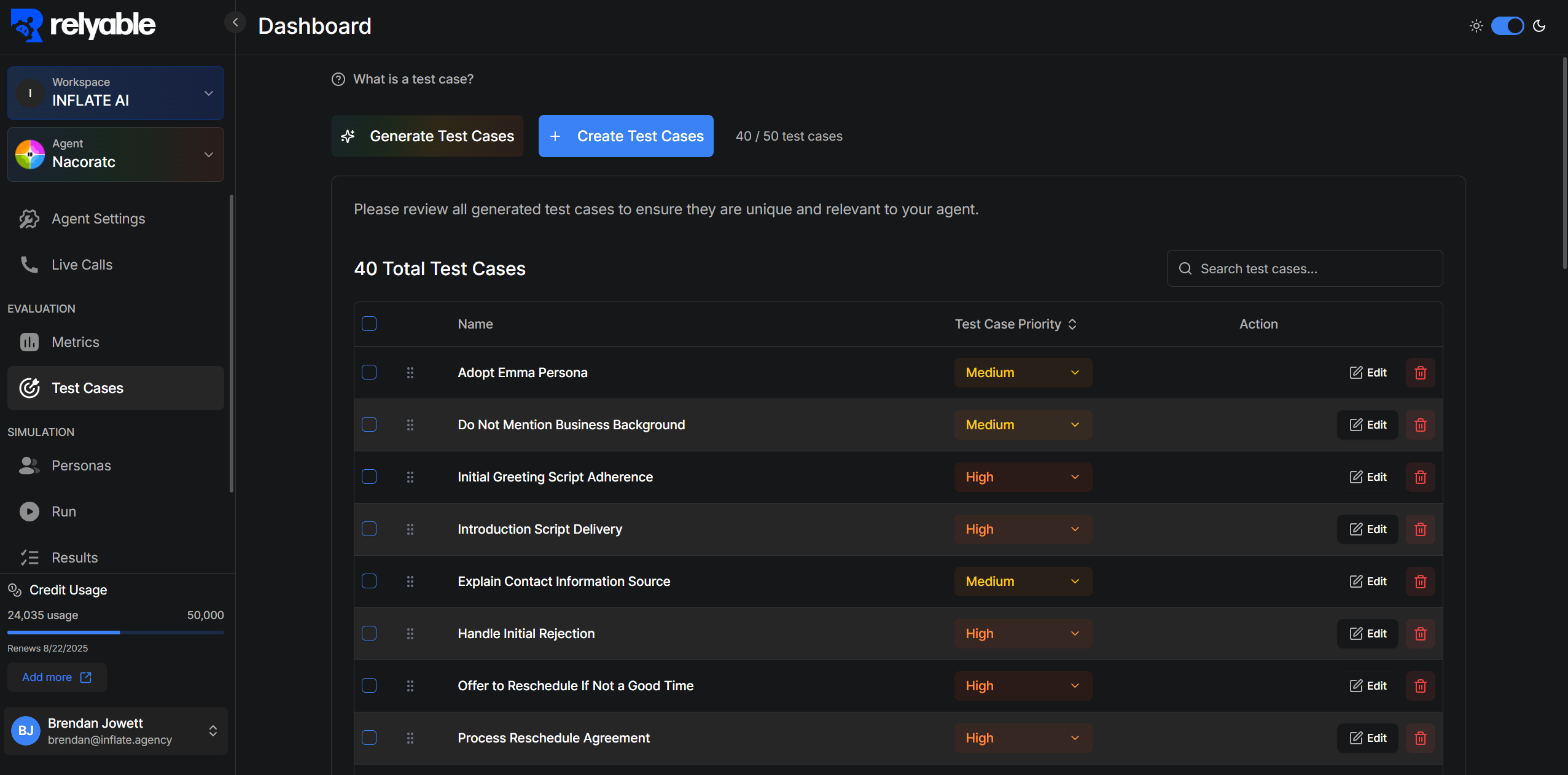Image resolution: width=1568 pixels, height=775 pixels.
Task: Open the Workspace INFLATE AI dropdown
Action: (x=115, y=93)
